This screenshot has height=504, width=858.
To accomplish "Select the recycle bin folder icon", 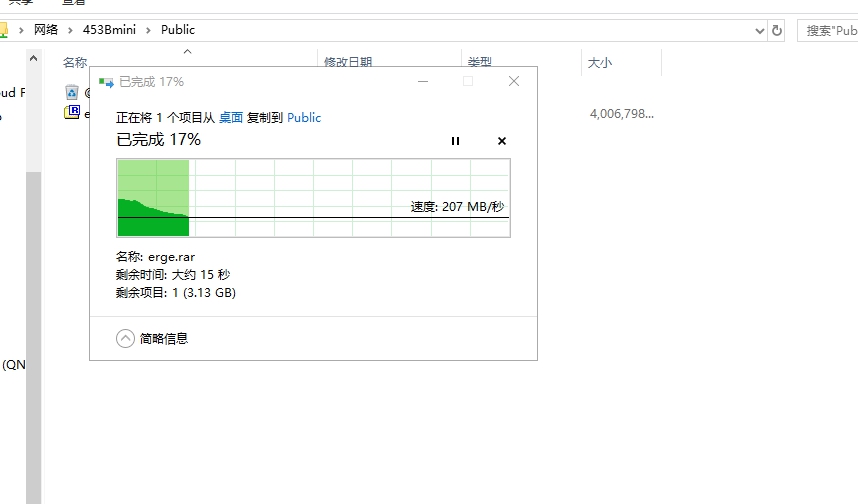I will point(72,92).
